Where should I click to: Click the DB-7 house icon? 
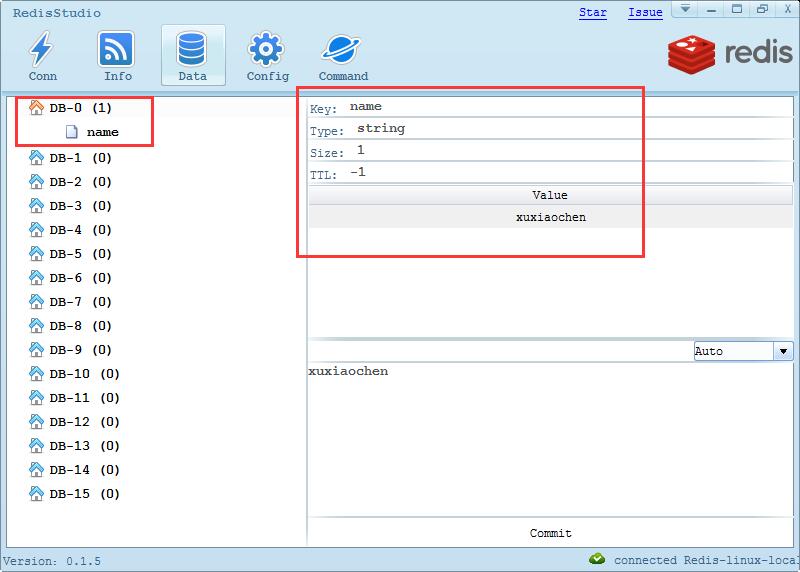pos(36,302)
